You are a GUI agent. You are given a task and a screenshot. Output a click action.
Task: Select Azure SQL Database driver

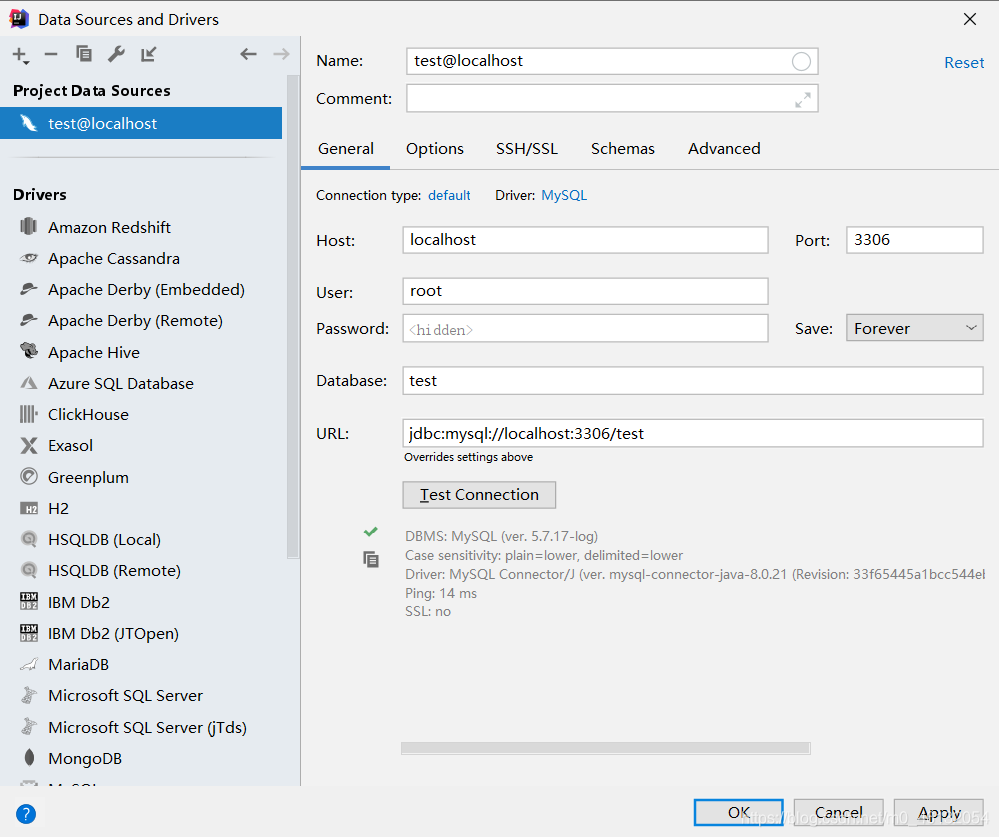(141, 383)
